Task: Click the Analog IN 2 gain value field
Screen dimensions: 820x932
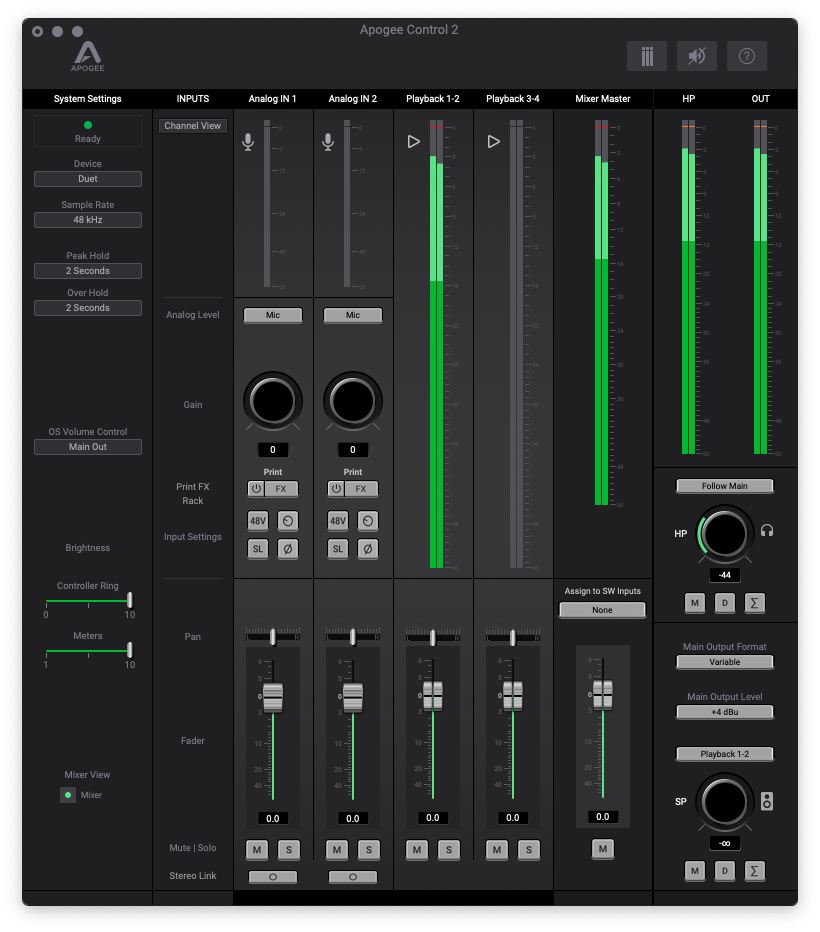Action: [353, 450]
